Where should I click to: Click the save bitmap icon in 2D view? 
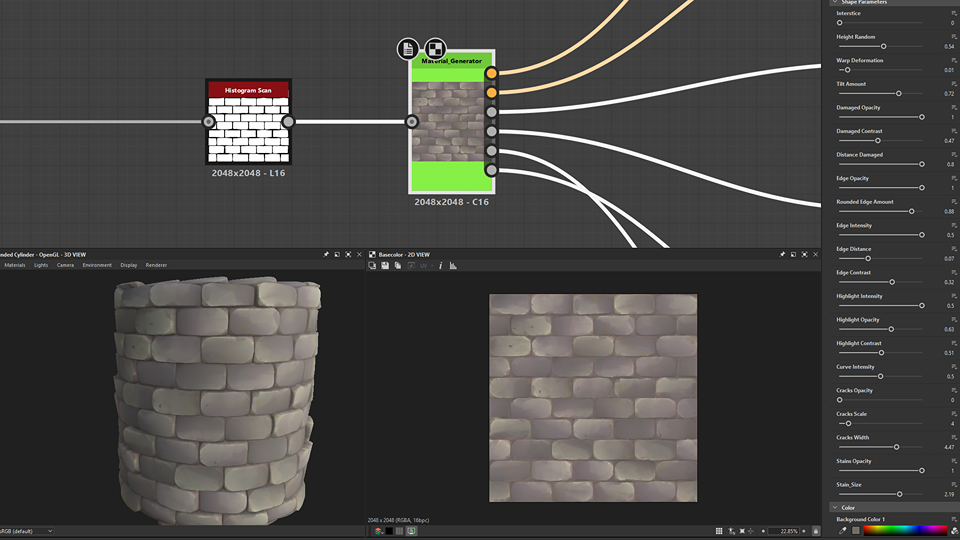point(385,266)
